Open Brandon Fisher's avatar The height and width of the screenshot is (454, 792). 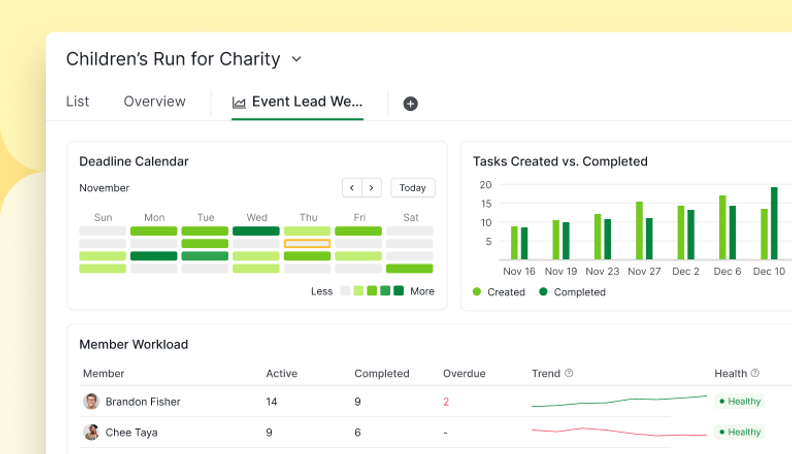click(91, 401)
